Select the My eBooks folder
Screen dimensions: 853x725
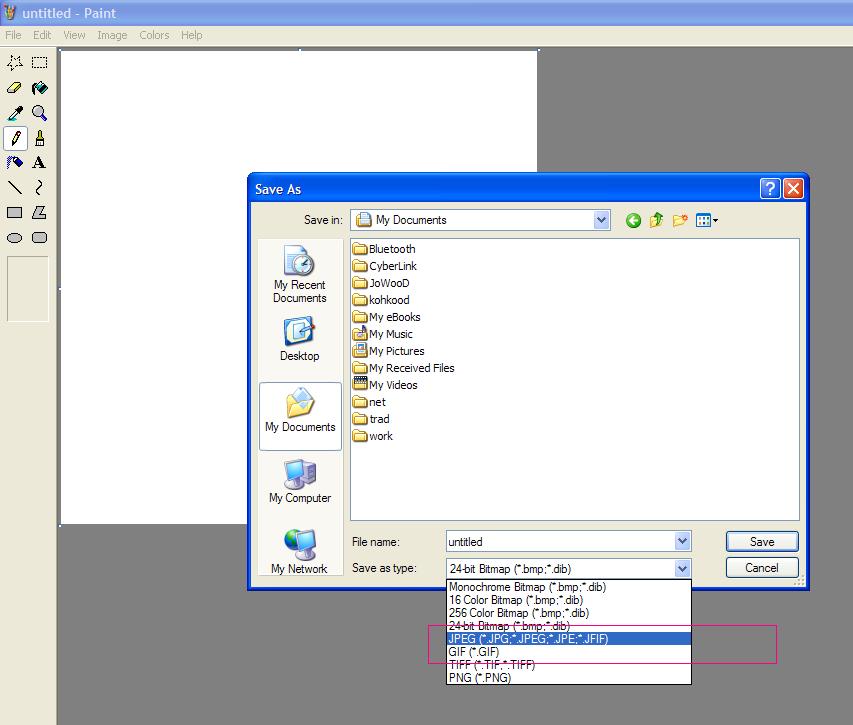(x=386, y=317)
